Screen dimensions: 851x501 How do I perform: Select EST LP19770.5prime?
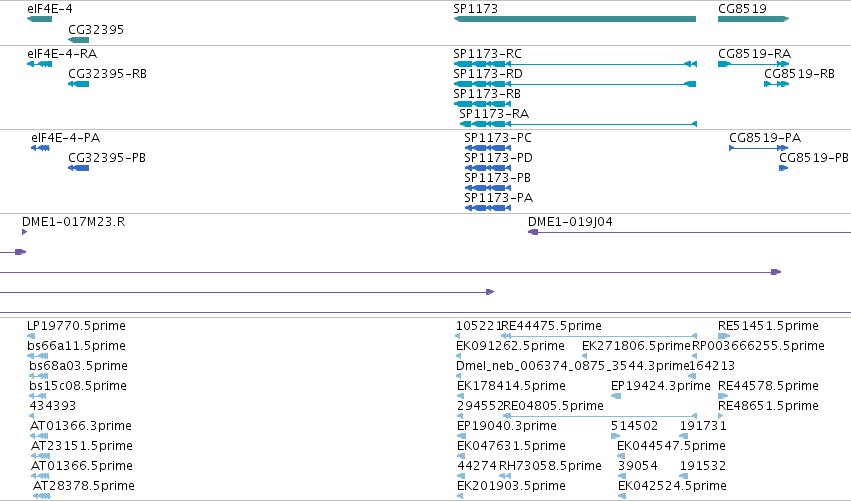(x=31, y=336)
